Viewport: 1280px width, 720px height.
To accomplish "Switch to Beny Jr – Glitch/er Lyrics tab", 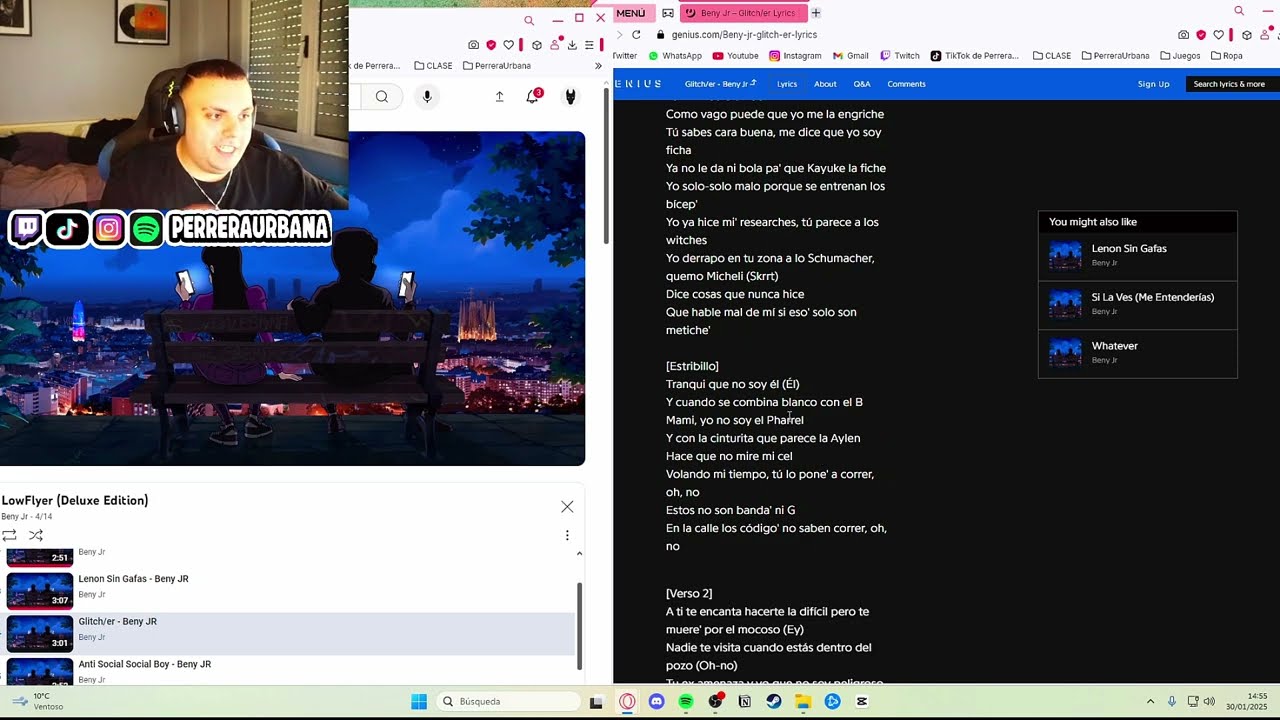I will pyautogui.click(x=743, y=13).
